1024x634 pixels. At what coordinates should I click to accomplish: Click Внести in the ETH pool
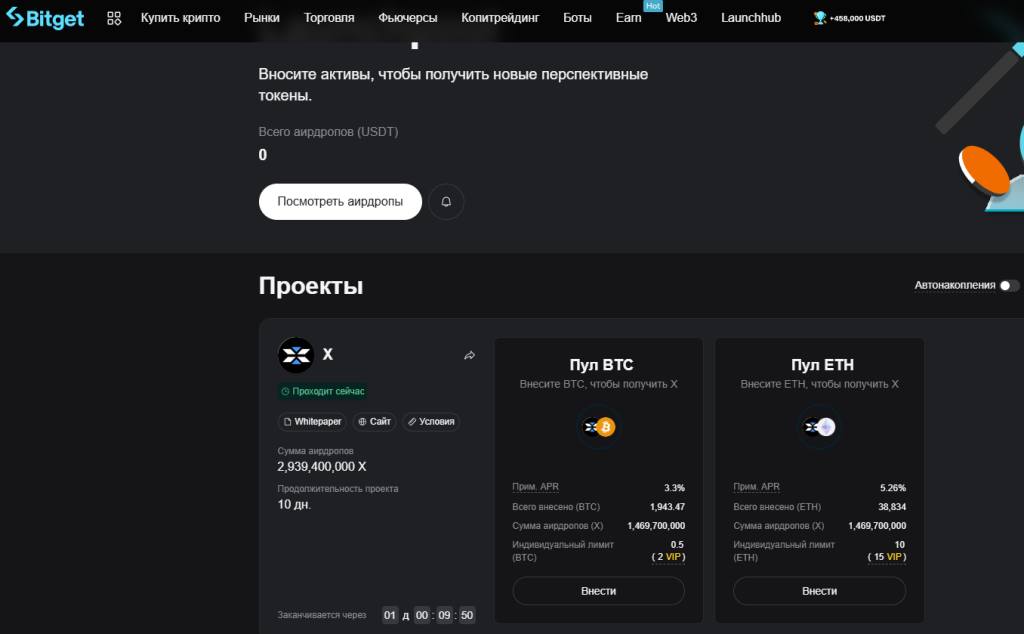tap(820, 591)
